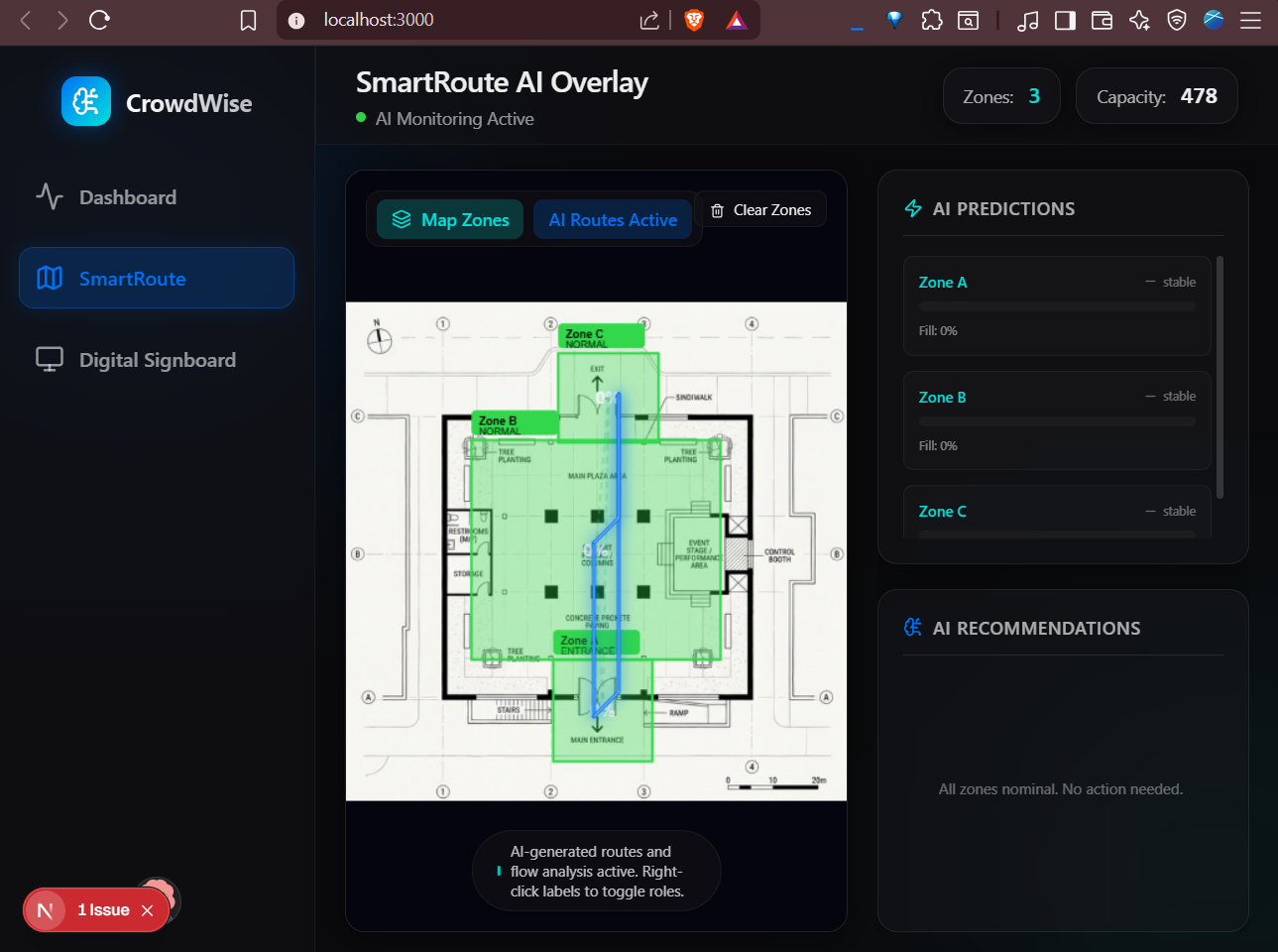Click the Zone C NORMAL label on map
The height and width of the screenshot is (952, 1278).
tap(601, 337)
